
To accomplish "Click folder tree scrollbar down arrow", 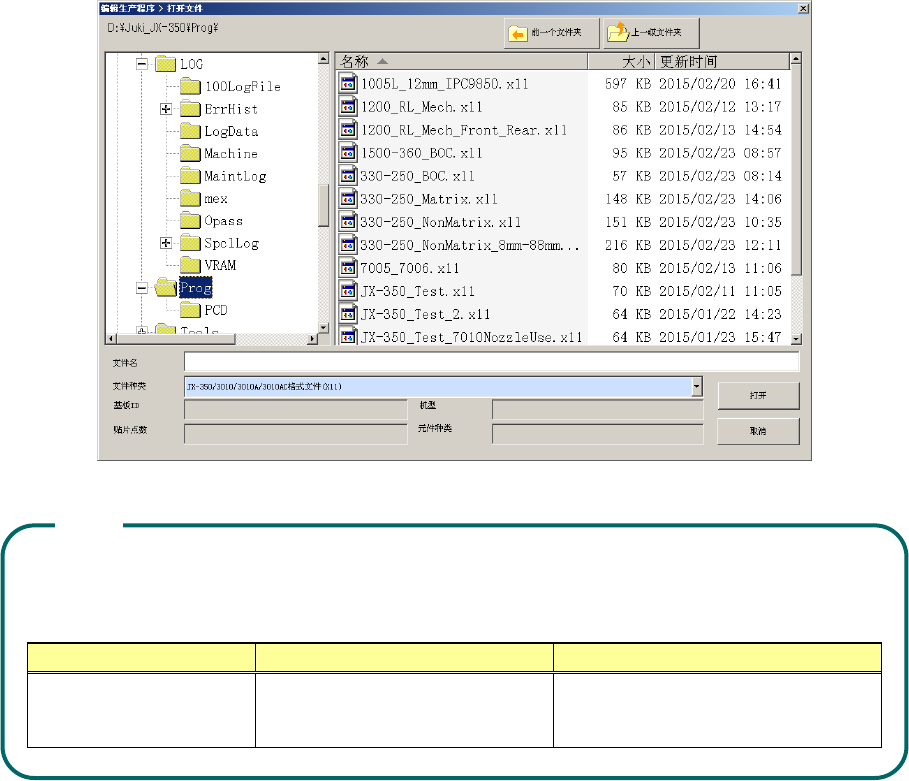I will (323, 328).
